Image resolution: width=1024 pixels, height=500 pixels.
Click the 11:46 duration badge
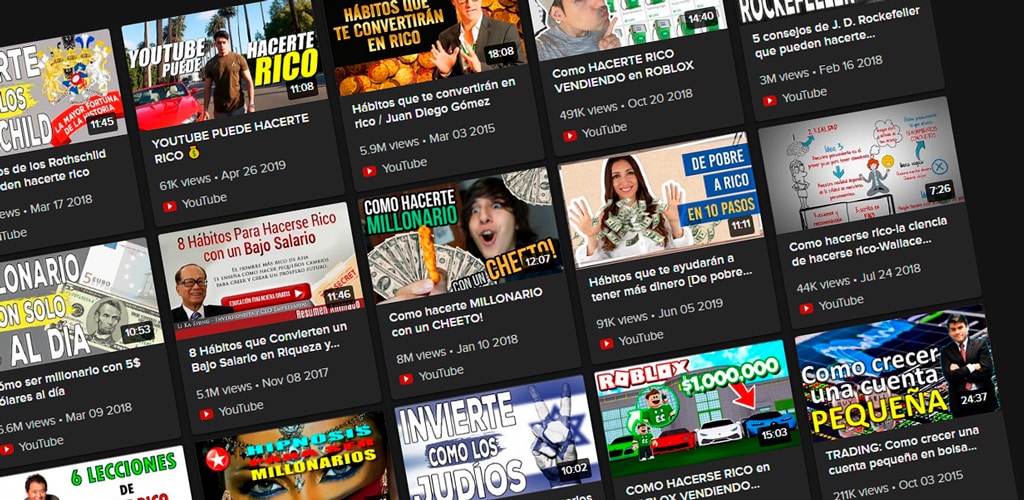[338, 295]
